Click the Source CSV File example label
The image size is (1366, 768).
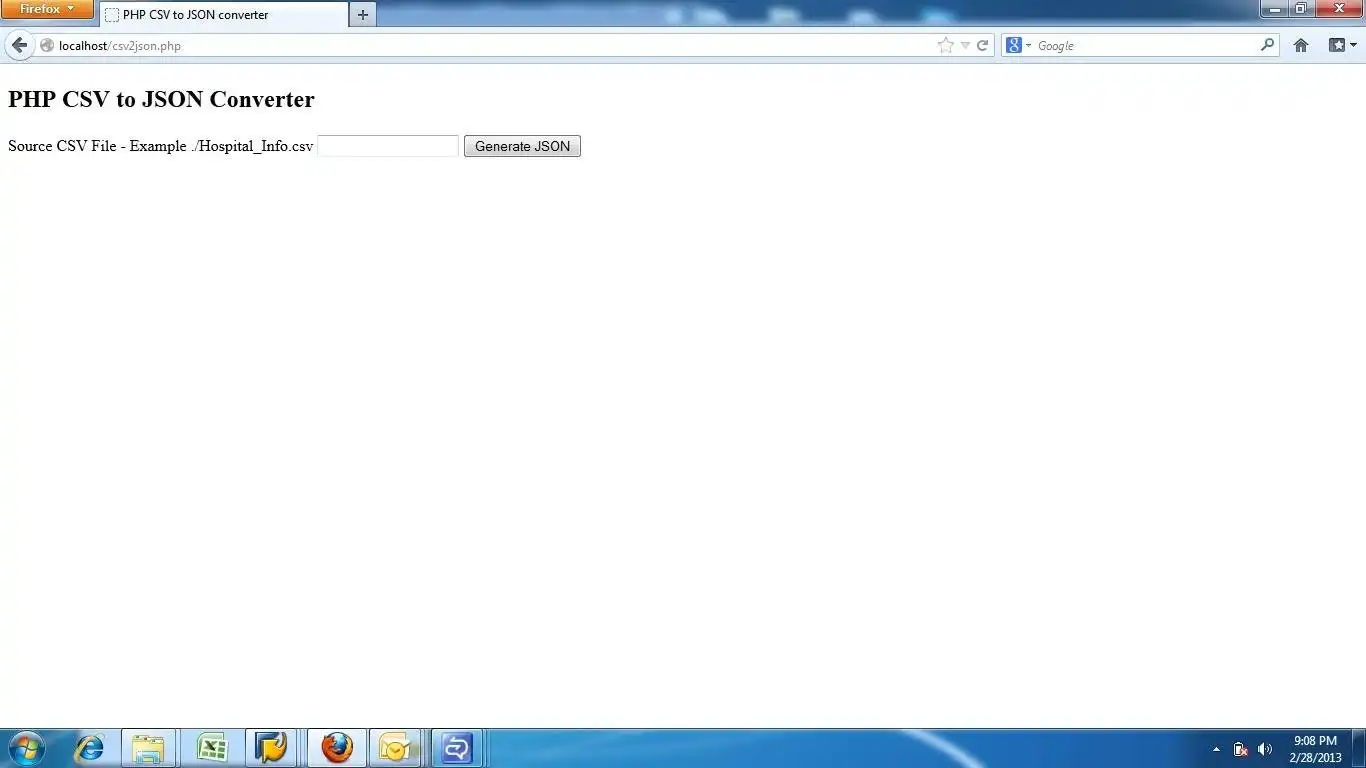pos(160,146)
